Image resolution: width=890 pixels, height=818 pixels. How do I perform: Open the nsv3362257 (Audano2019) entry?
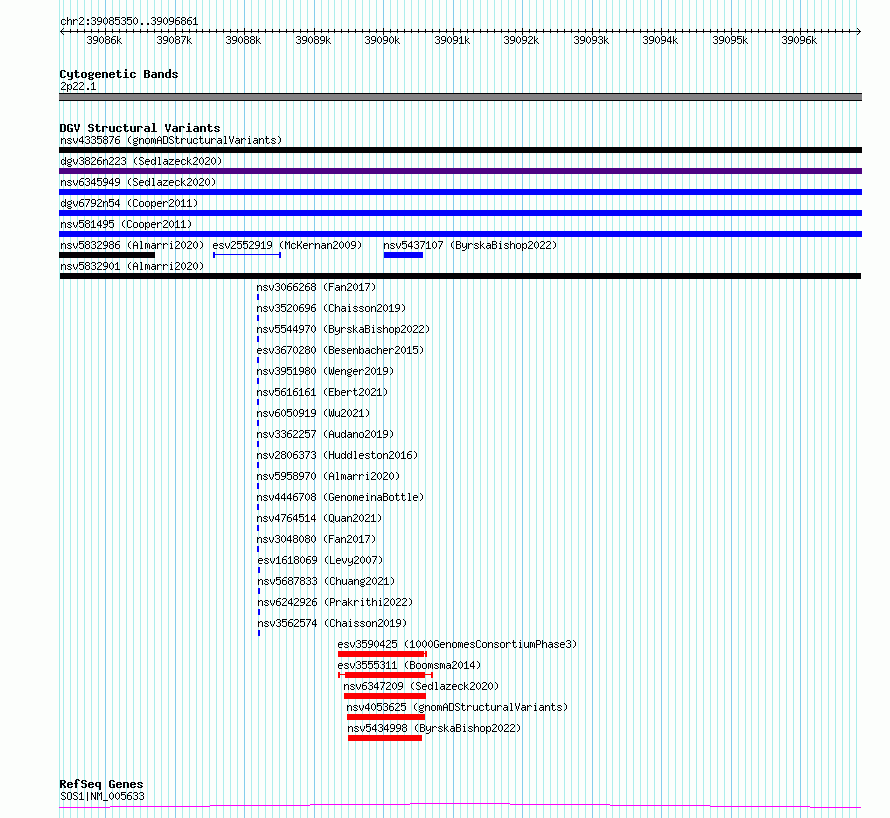[325, 434]
